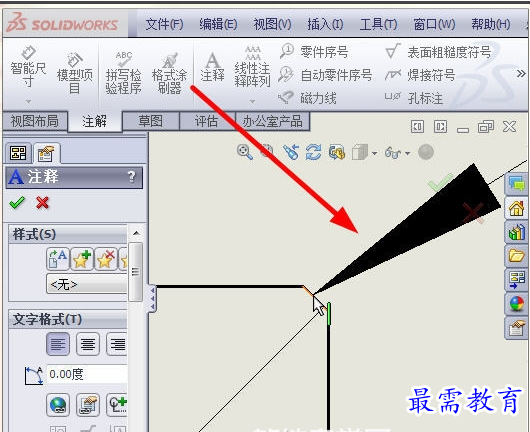The height and width of the screenshot is (432, 530).
Task: Switch to the Office Products tab
Action: pyautogui.click(x=272, y=121)
